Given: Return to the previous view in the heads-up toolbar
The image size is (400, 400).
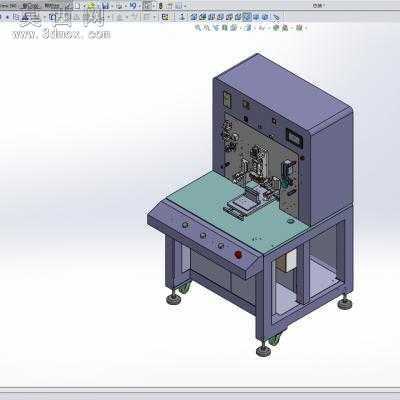Looking at the screenshot, I should pos(216,28).
